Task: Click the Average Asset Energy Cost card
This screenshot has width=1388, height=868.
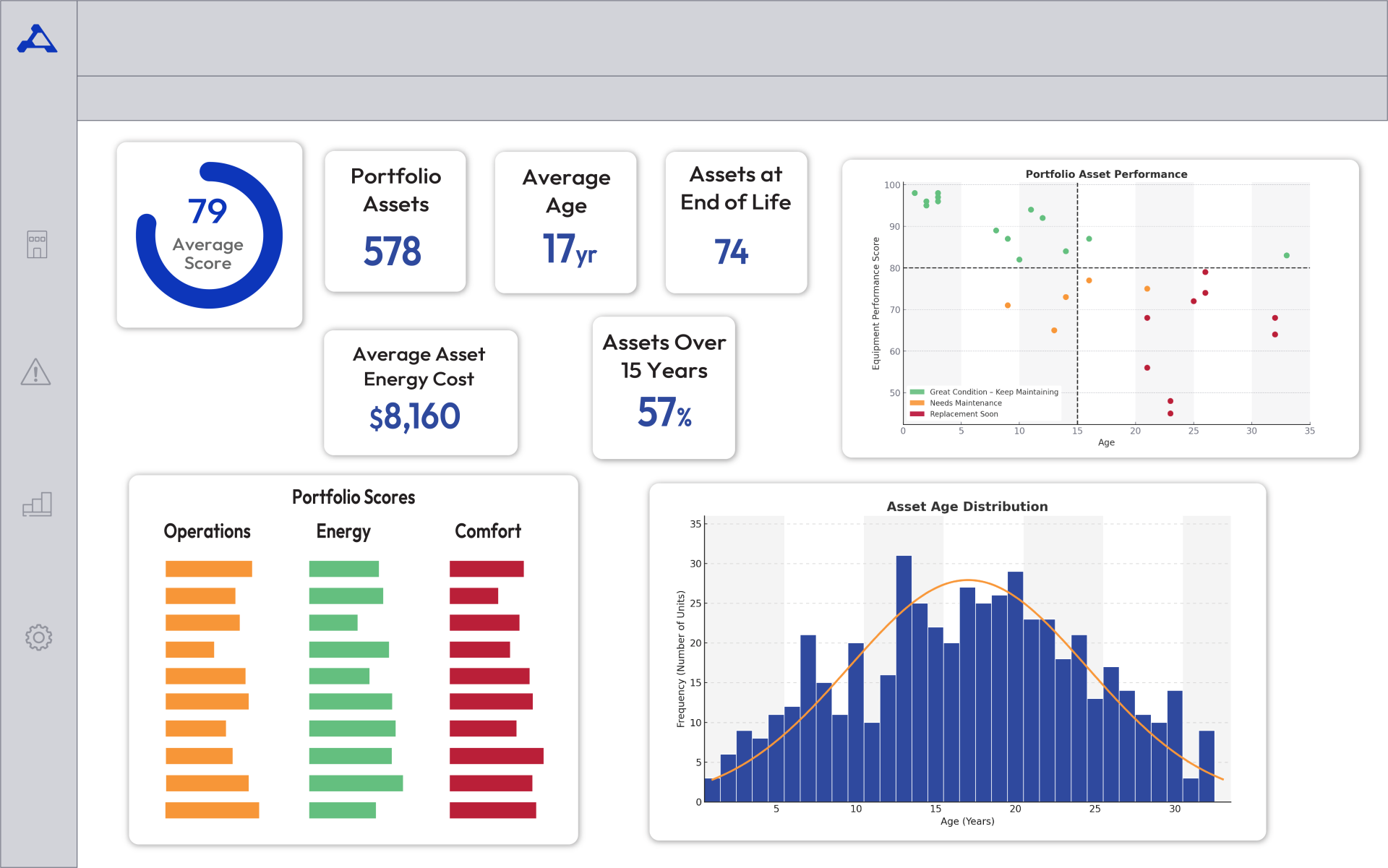Action: pyautogui.click(x=420, y=392)
